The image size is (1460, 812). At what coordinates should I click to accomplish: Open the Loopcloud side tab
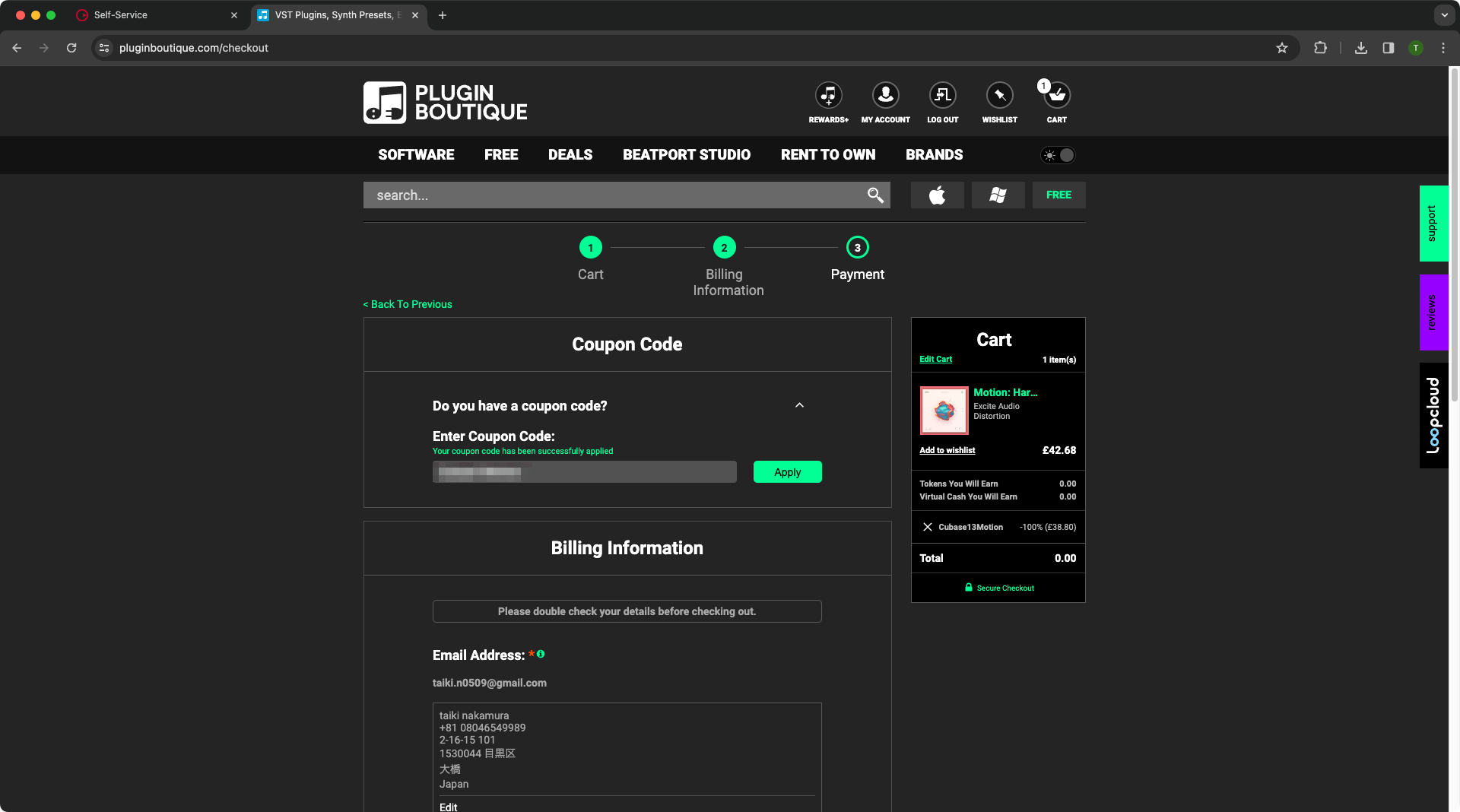1433,415
